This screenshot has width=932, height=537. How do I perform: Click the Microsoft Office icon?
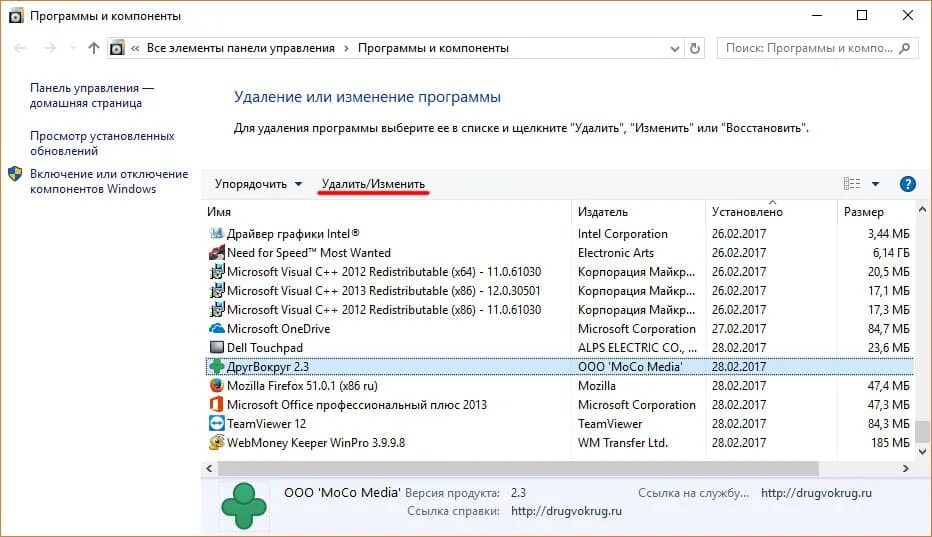[x=217, y=404]
